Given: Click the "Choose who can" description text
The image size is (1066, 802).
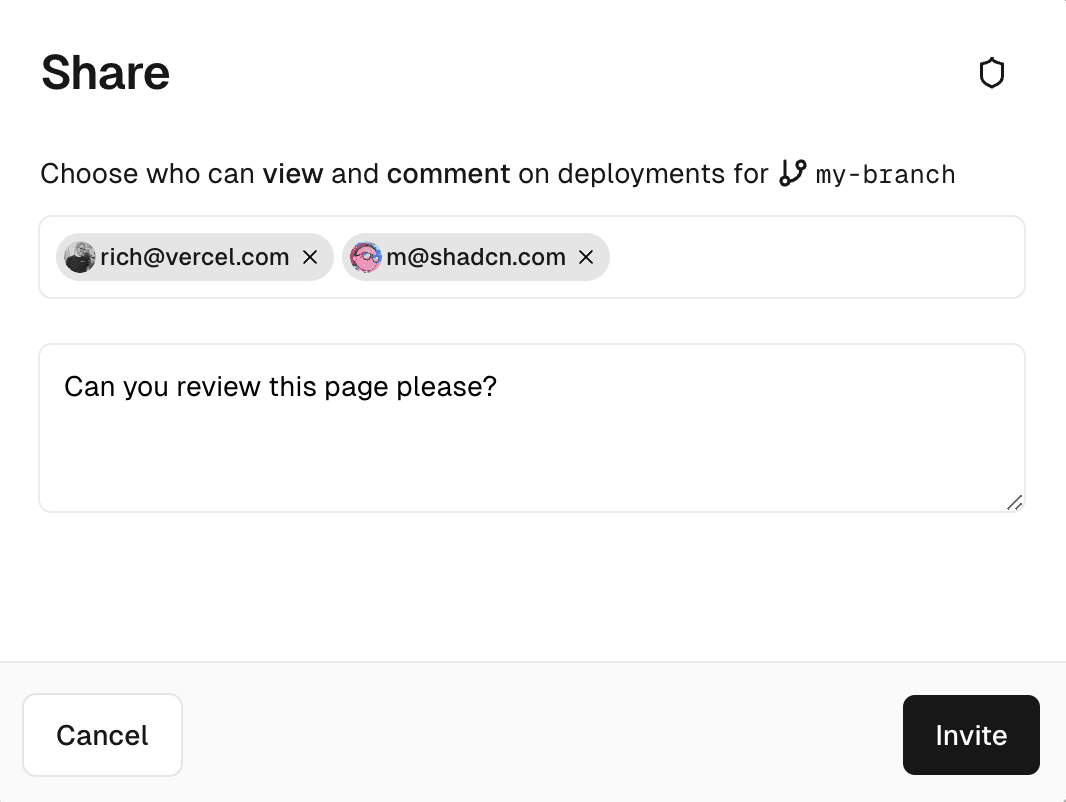Looking at the screenshot, I should tap(148, 174).
